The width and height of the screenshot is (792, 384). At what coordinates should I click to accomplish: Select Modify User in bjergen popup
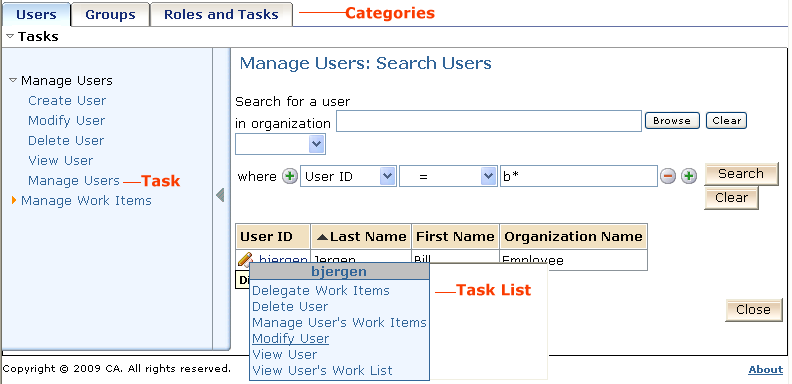pyautogui.click(x=290, y=339)
